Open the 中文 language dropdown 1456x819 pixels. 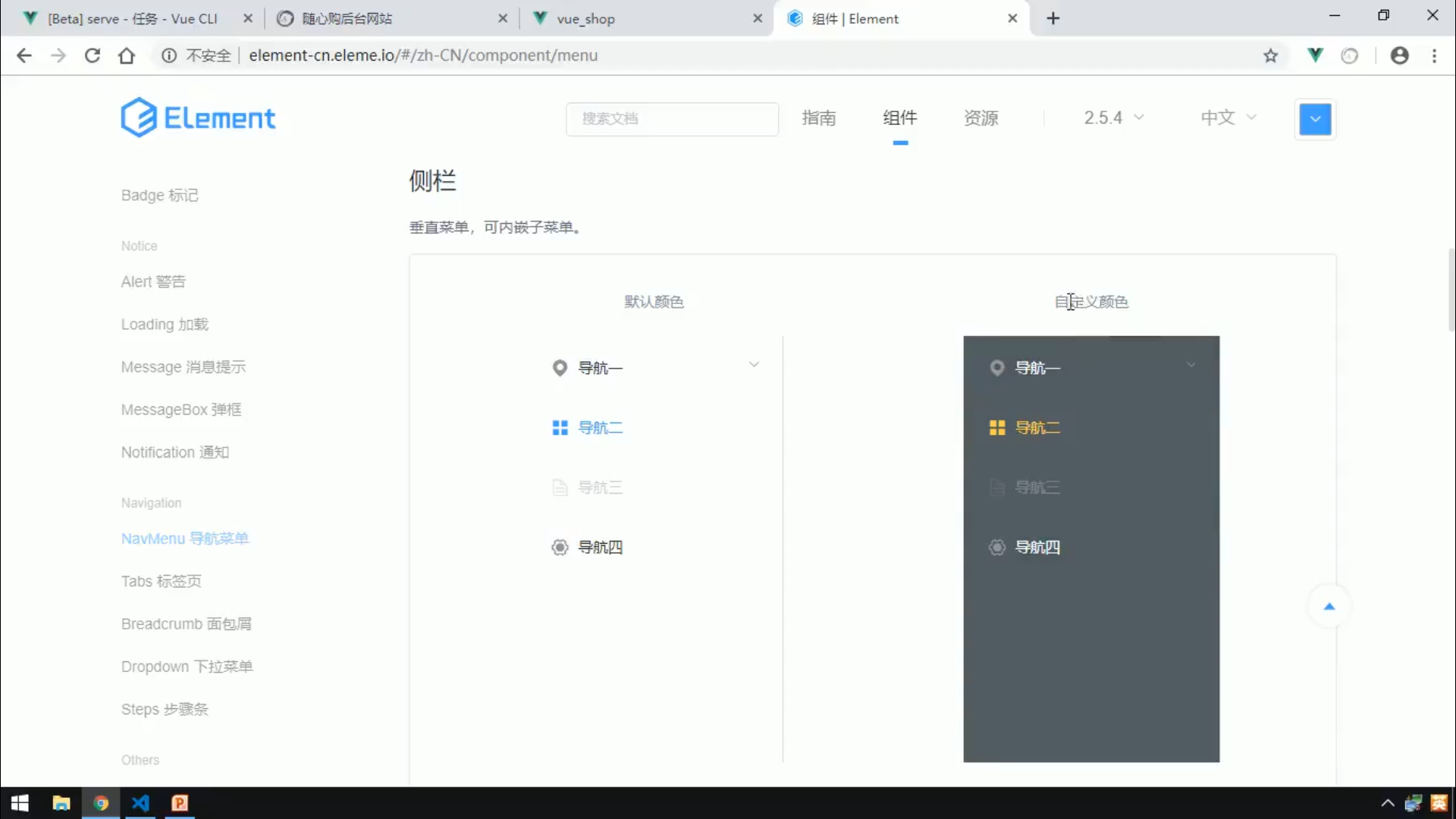1228,118
